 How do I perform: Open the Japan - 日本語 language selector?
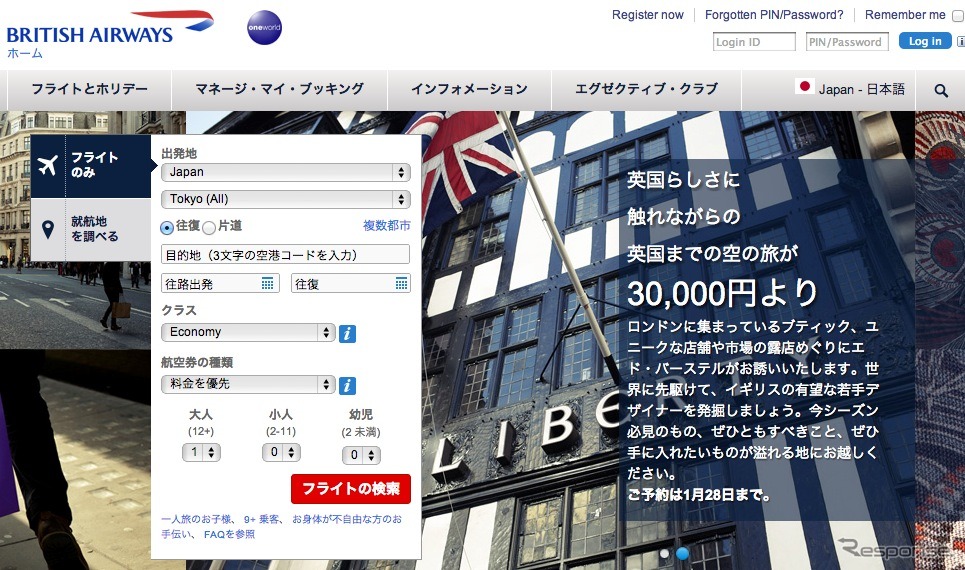(x=850, y=89)
